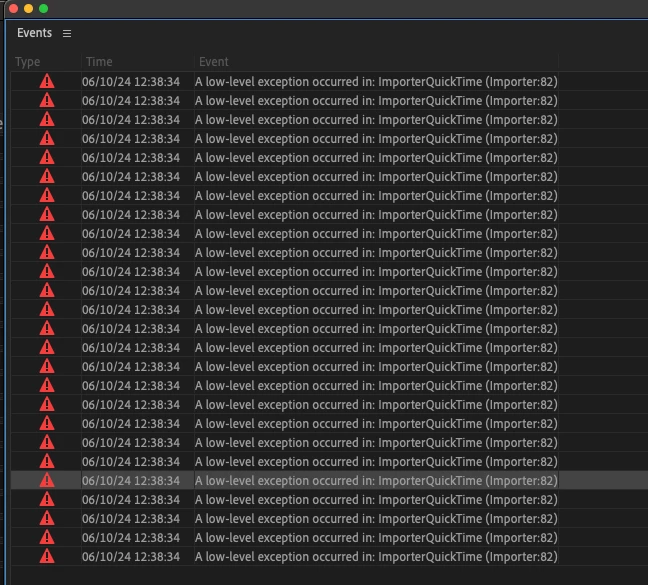Sort by the Time column header
Viewport: 648px width, 585px height.
coord(99,62)
